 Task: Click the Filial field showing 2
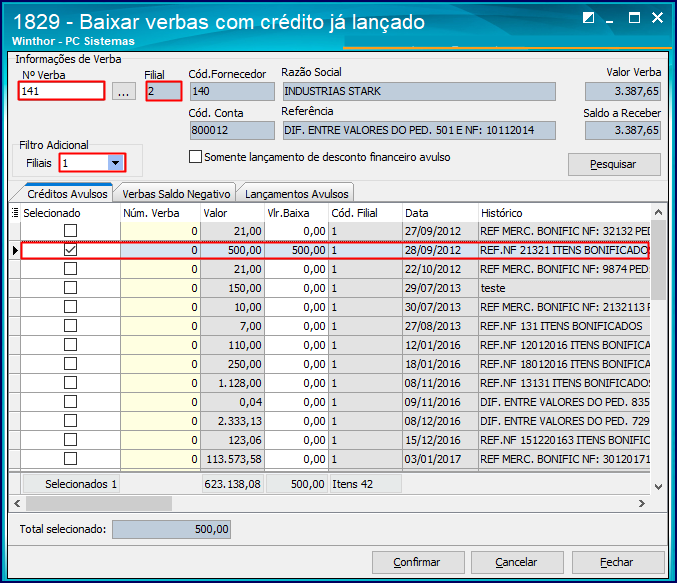[x=164, y=91]
